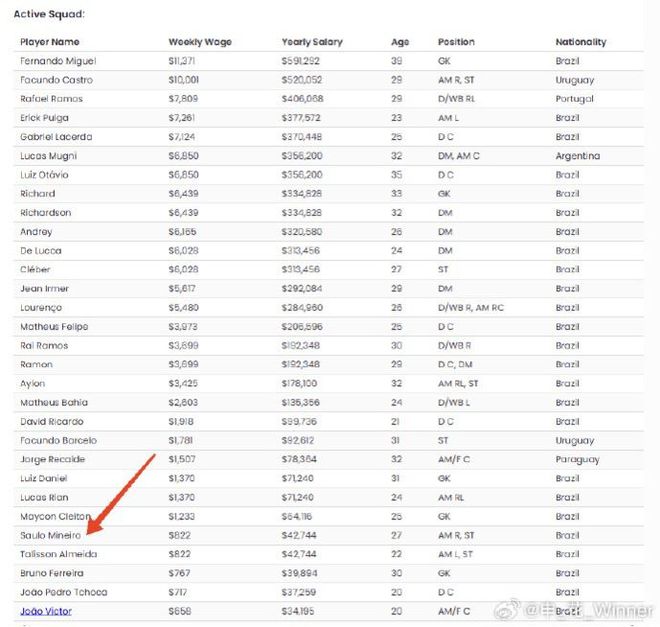This screenshot has width=660, height=627.
Task: Click on Facundo Castro's name
Action: 56,80
